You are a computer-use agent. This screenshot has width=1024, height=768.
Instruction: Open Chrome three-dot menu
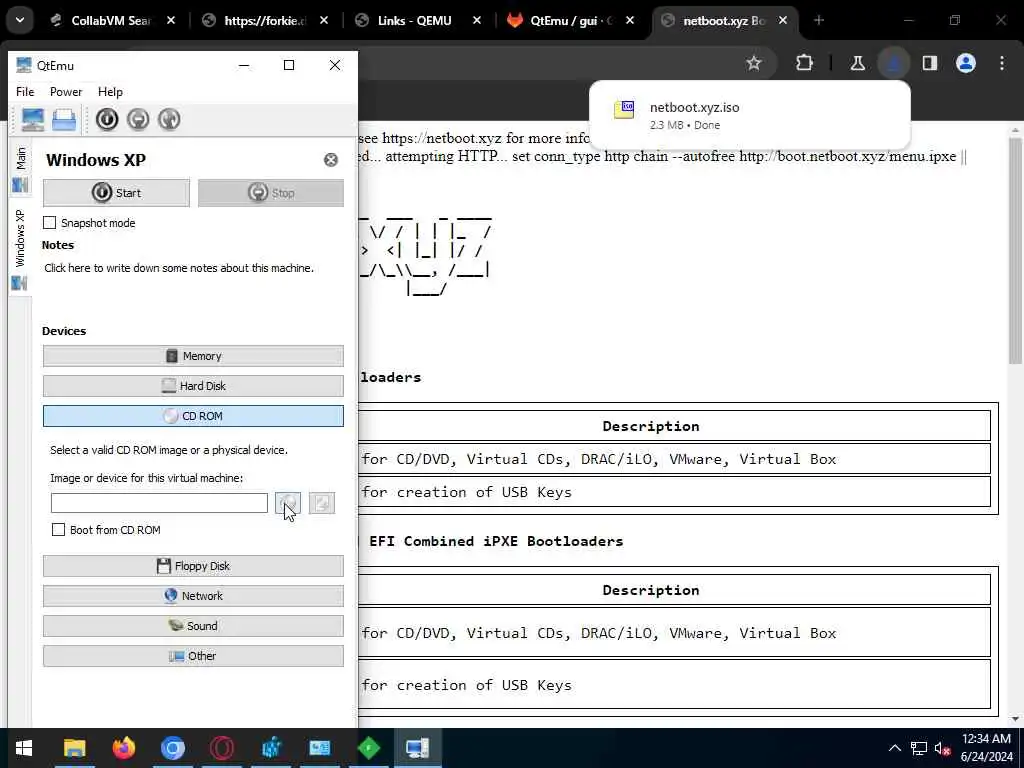click(1002, 63)
